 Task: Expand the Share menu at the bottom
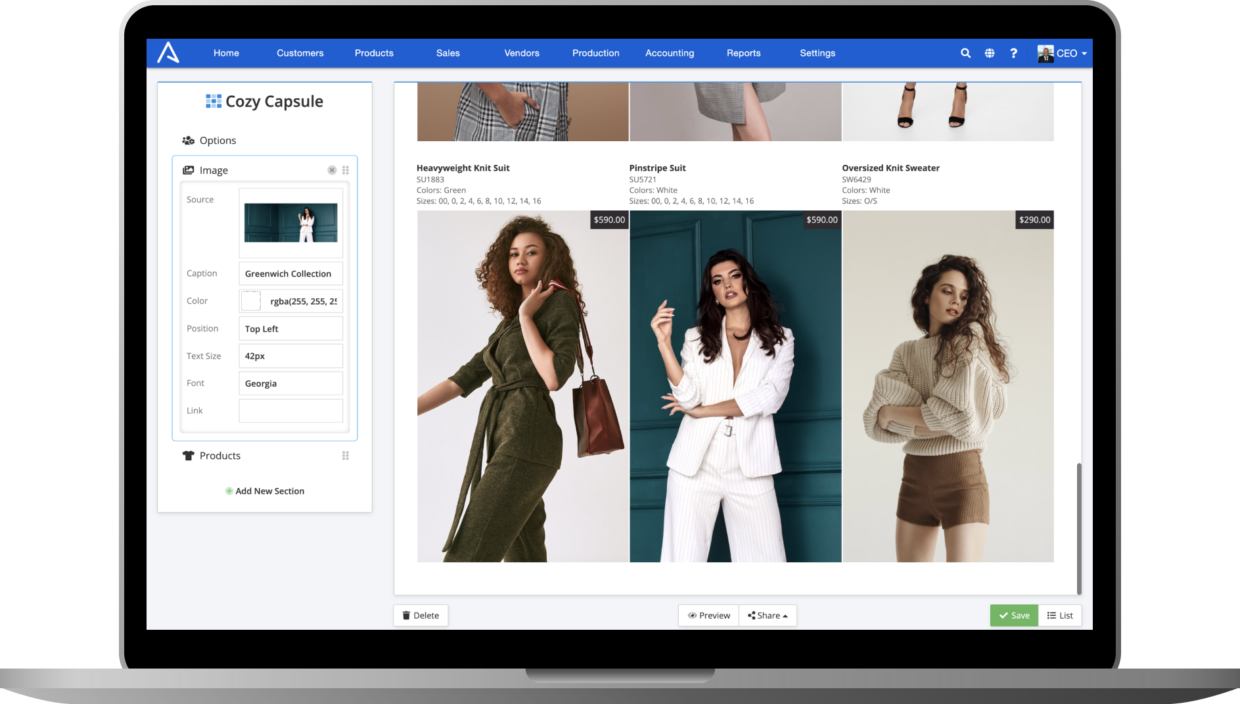(768, 615)
